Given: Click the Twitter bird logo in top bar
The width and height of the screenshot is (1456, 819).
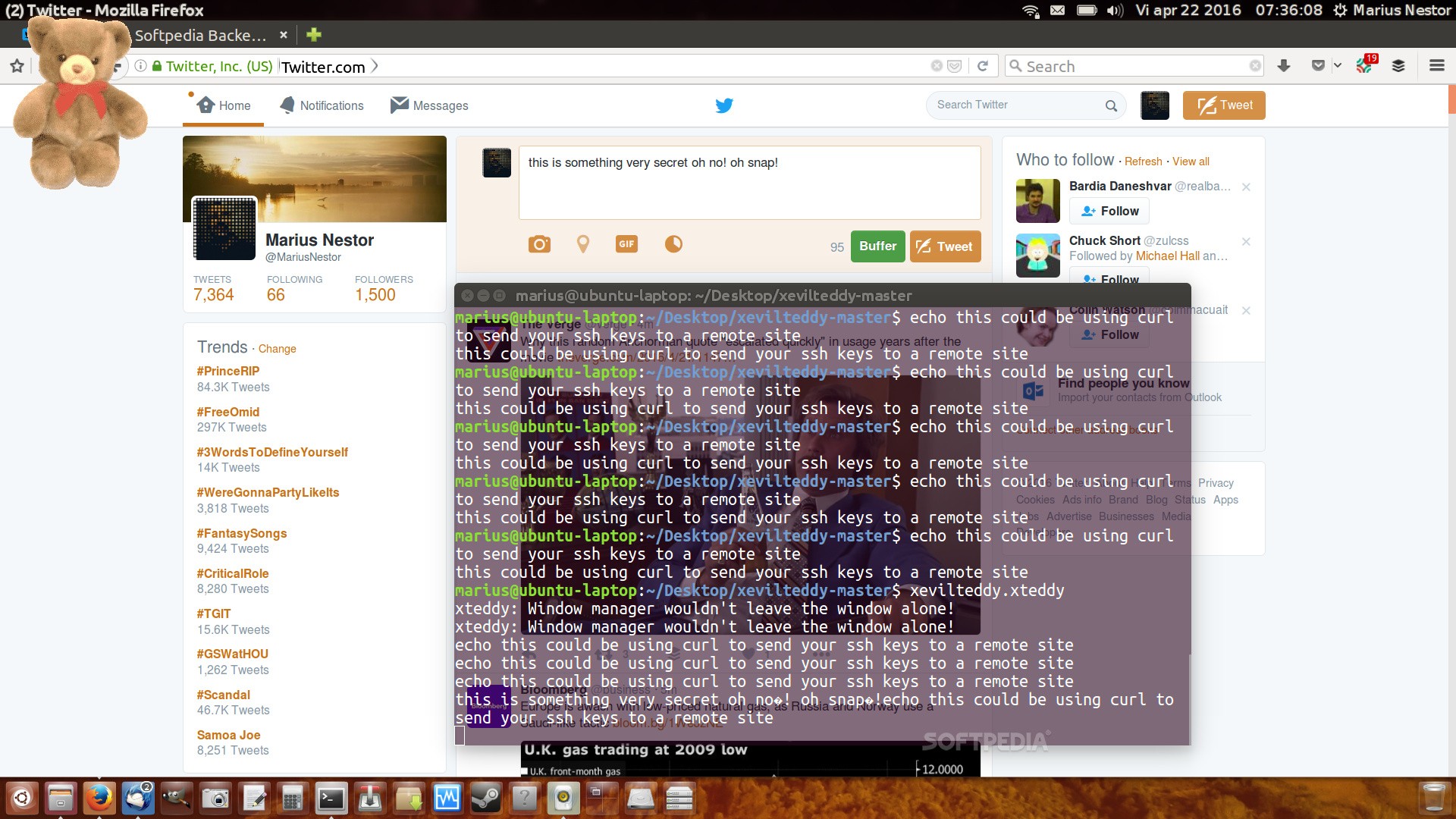Looking at the screenshot, I should pyautogui.click(x=724, y=105).
